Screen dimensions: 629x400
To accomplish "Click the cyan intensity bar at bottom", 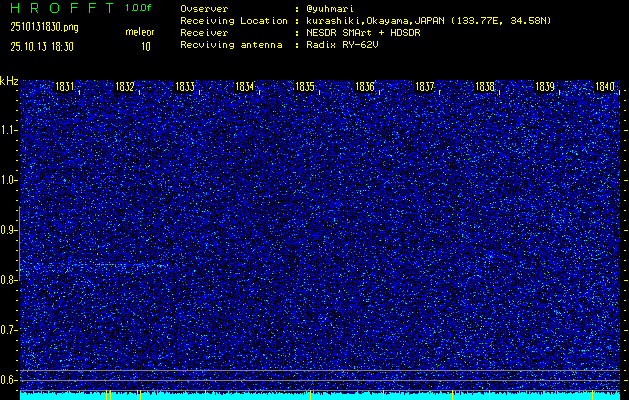I will tap(320, 396).
